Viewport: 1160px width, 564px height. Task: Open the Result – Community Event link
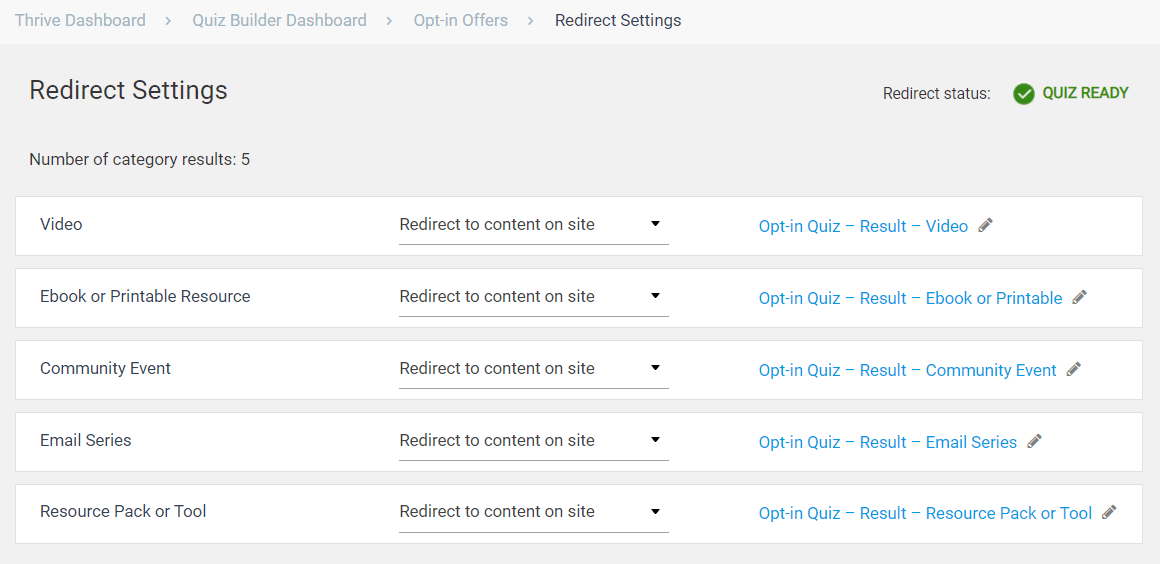[x=907, y=370]
